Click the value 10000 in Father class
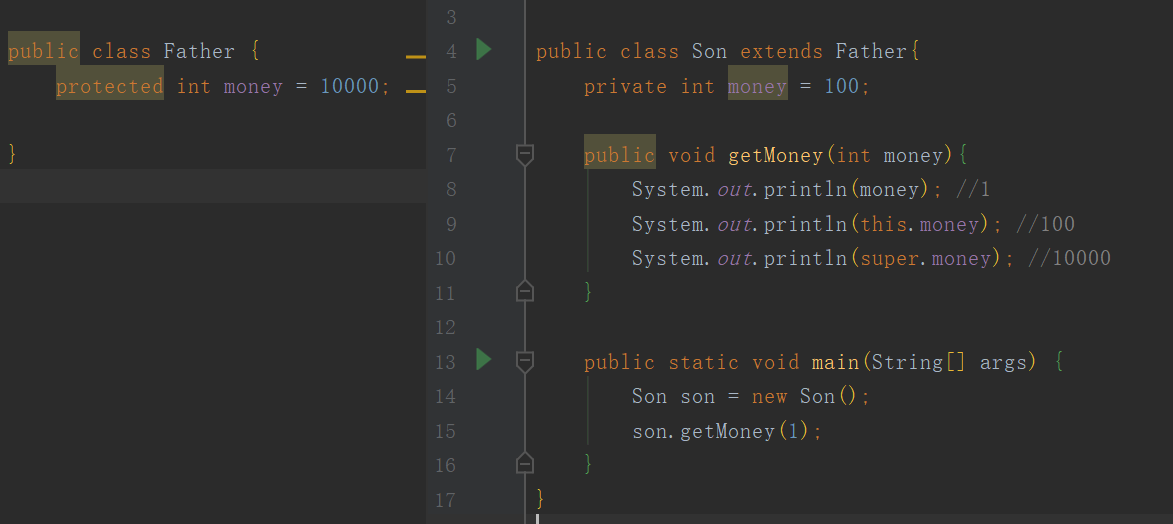Screen dimensions: 1173x524 349,86
